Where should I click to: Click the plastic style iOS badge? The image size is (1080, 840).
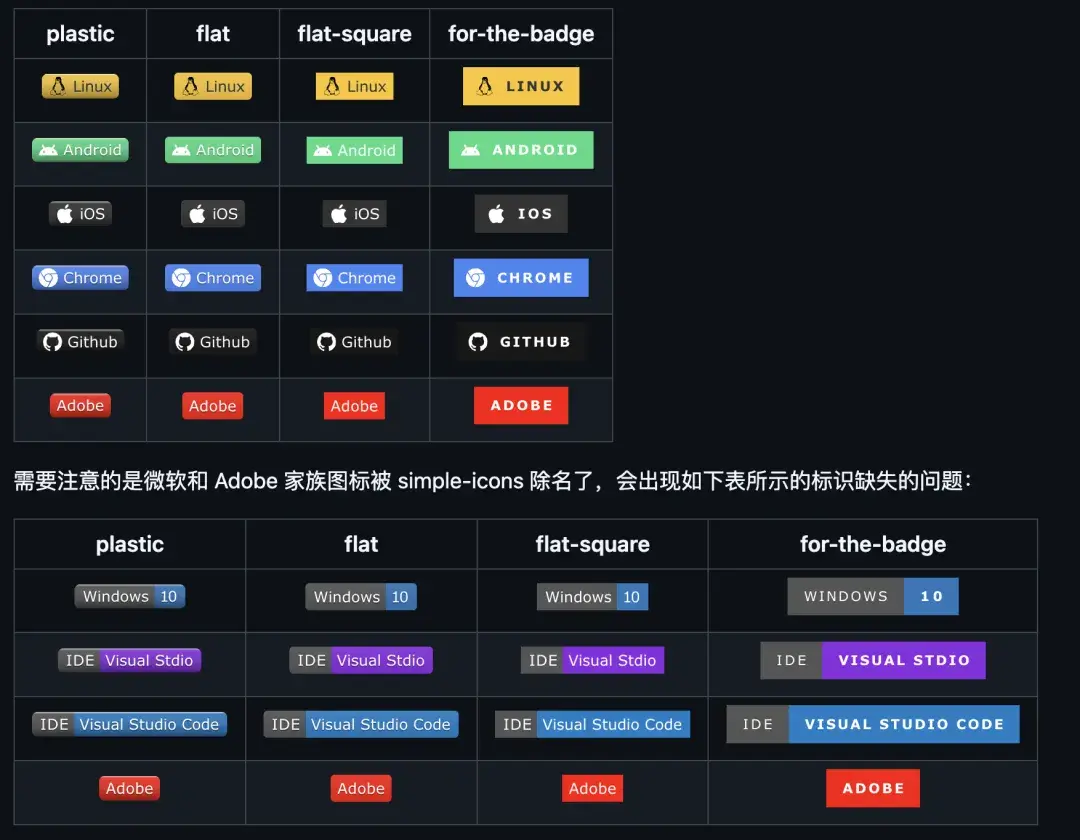pyautogui.click(x=81, y=213)
